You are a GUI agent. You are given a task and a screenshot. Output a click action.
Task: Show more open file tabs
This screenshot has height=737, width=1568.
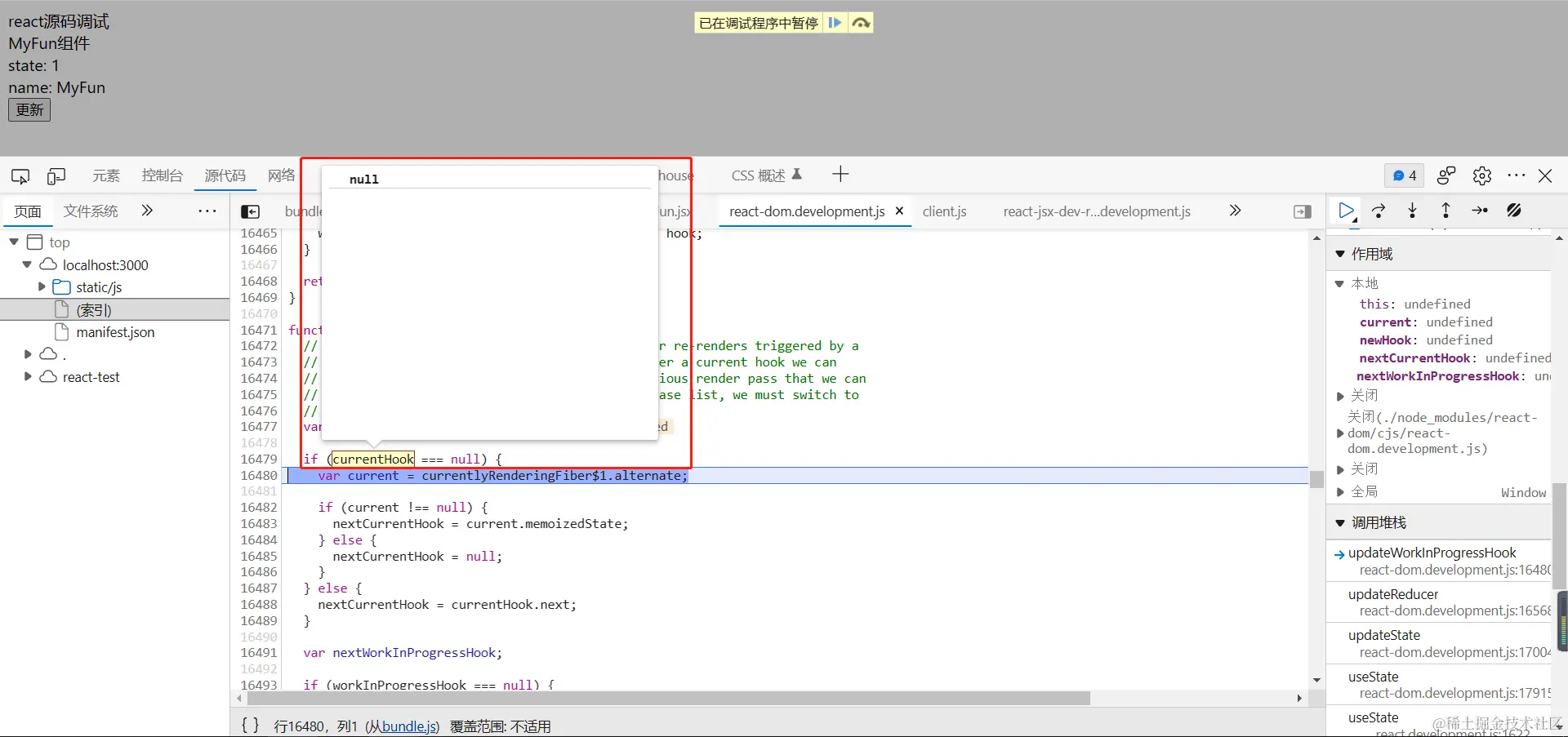(x=1235, y=211)
